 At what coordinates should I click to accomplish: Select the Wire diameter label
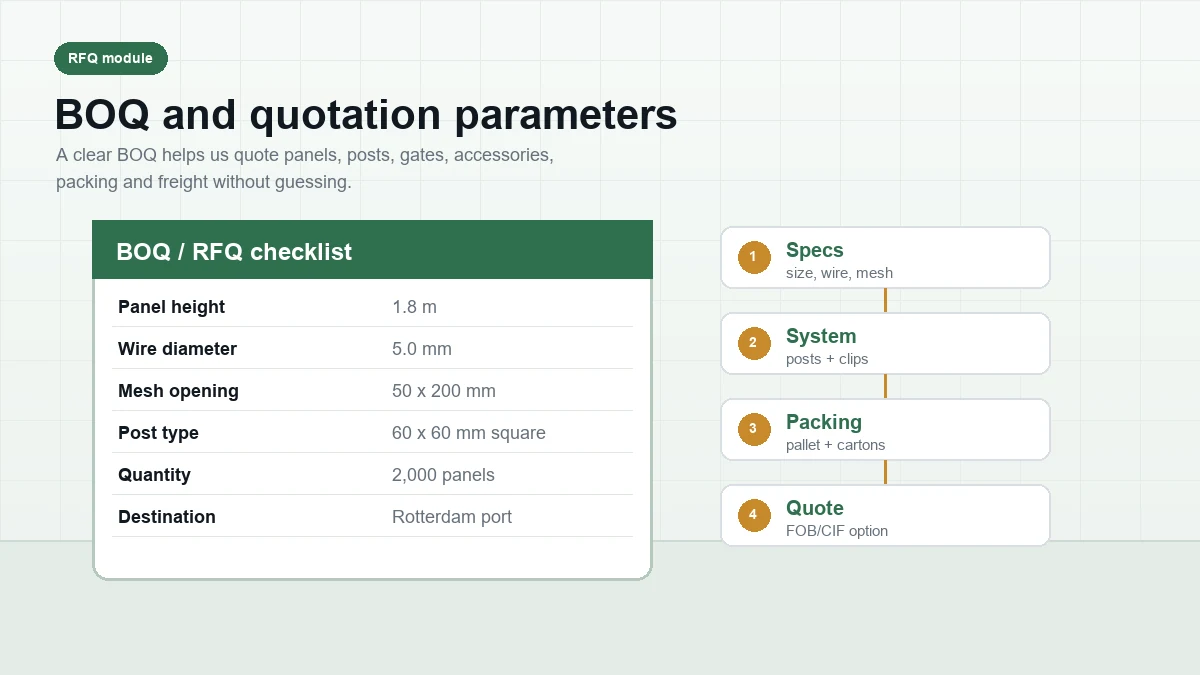(177, 349)
